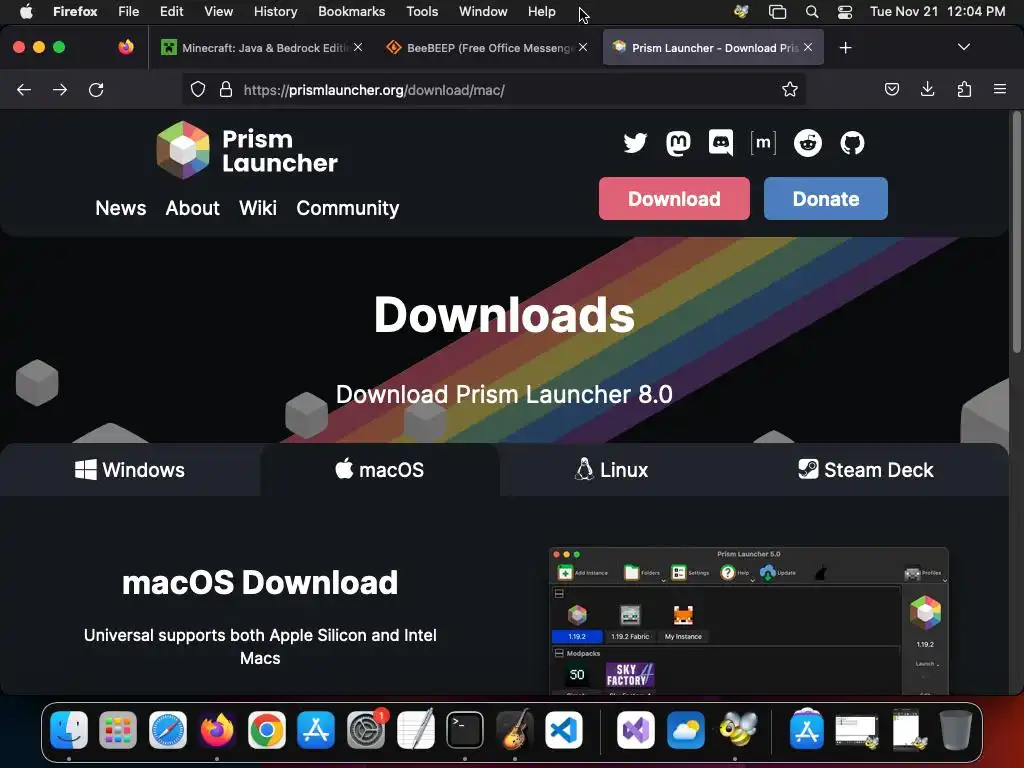Open Google Chrome from the Dock
Image resolution: width=1024 pixels, height=768 pixels.
pyautogui.click(x=266, y=729)
